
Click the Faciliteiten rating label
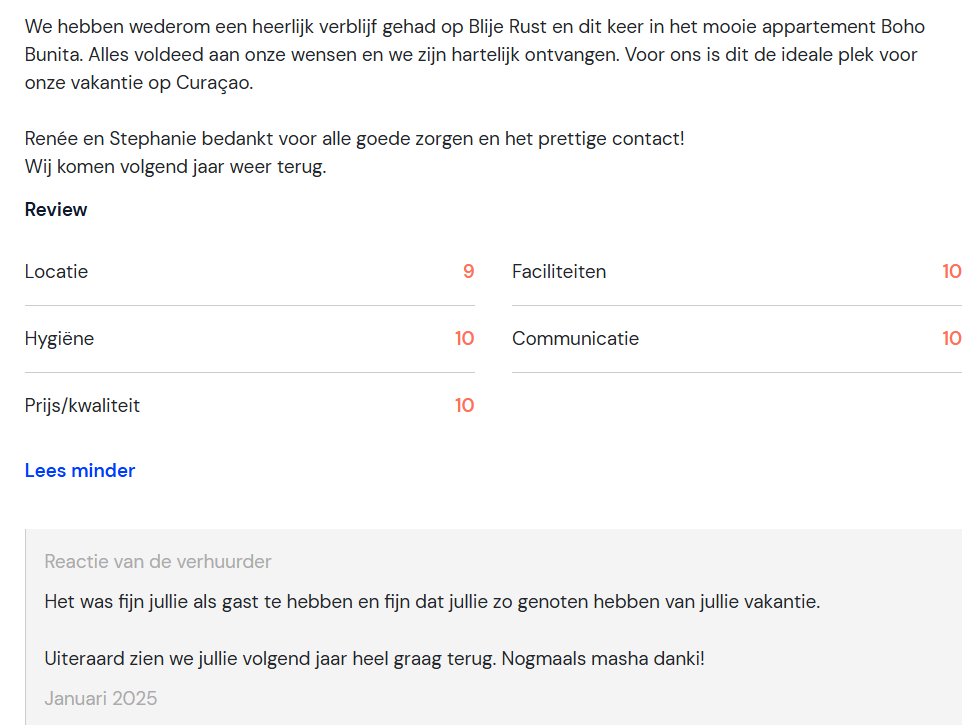(559, 272)
